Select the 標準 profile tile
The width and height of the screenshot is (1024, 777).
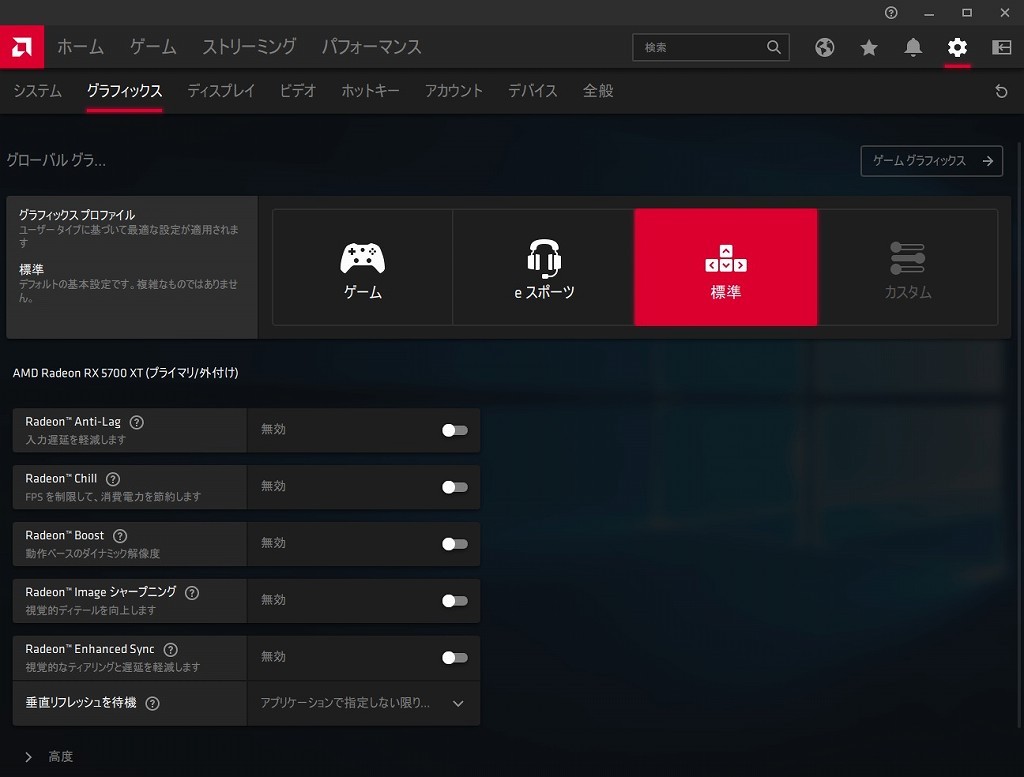coord(726,267)
